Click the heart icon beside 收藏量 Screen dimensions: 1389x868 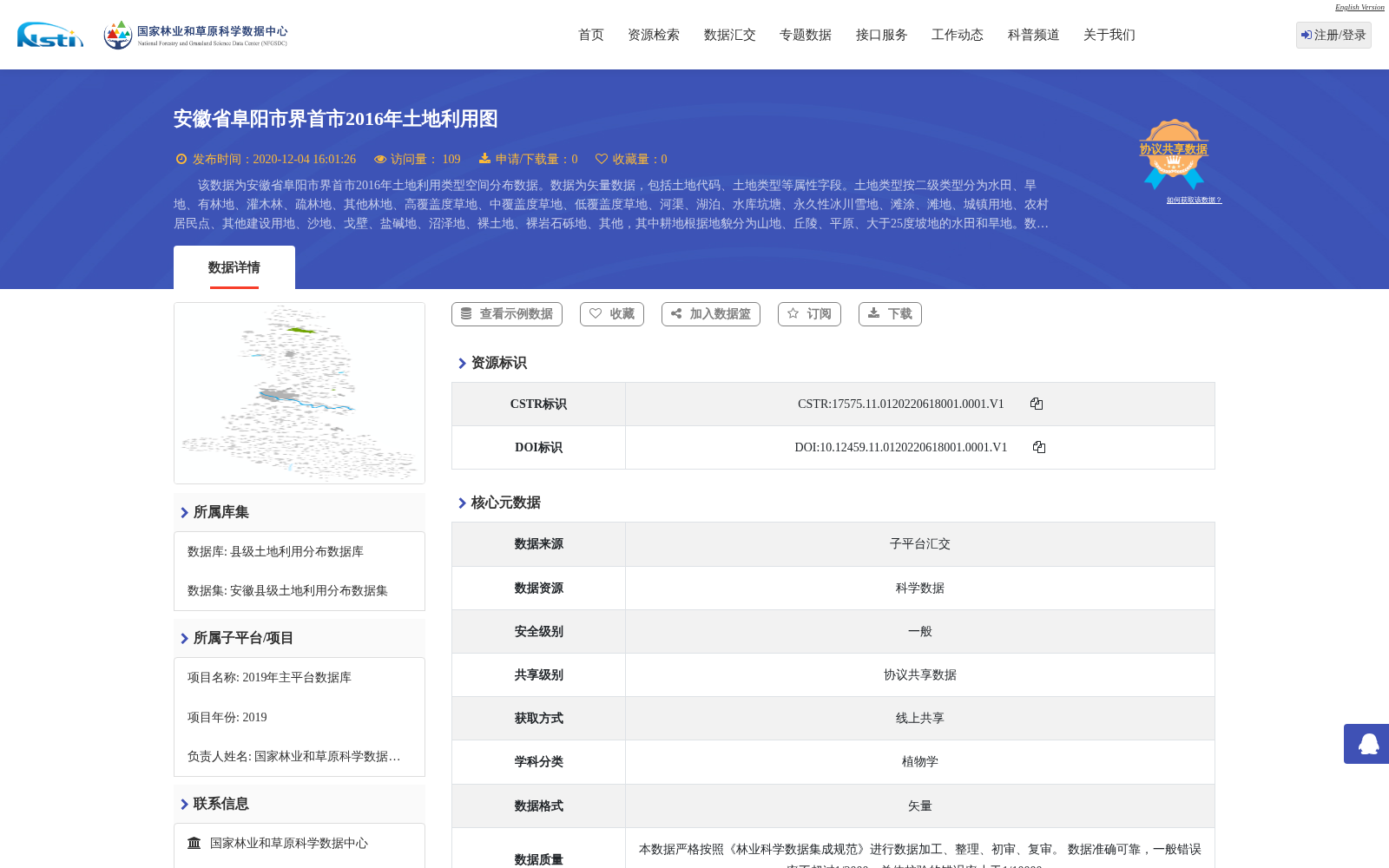(x=602, y=159)
